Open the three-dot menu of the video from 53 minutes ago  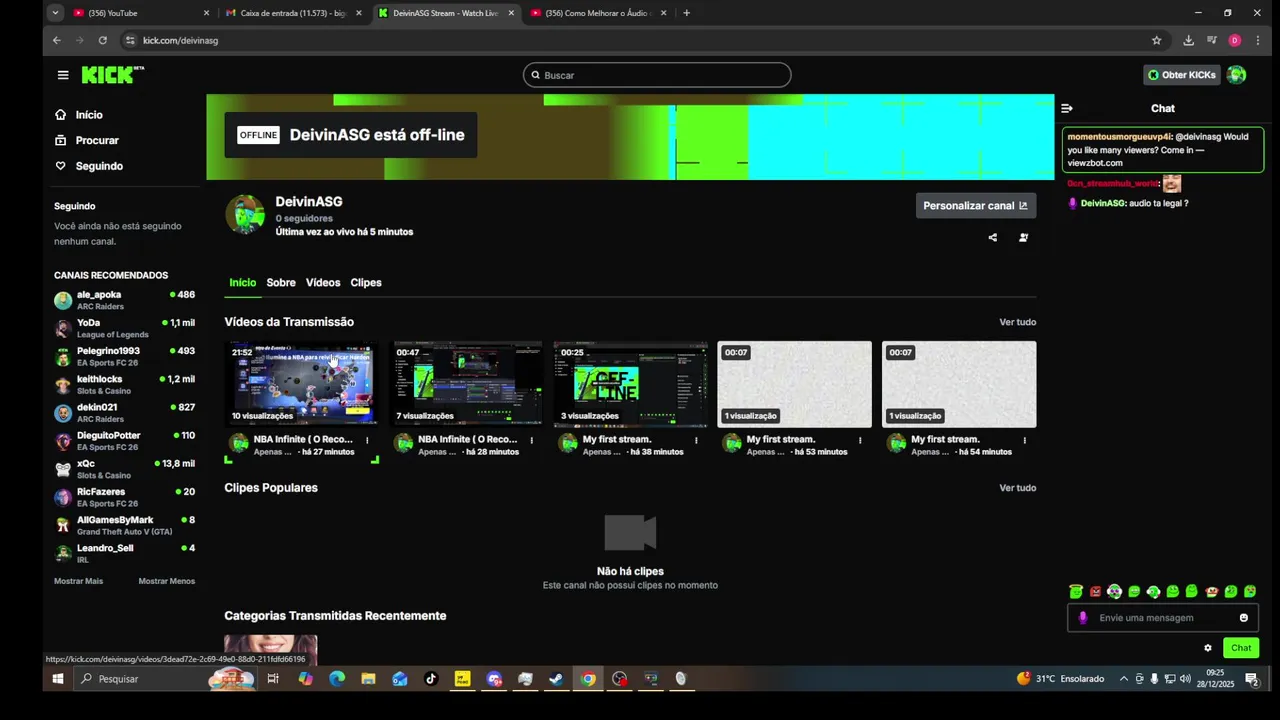(860, 440)
